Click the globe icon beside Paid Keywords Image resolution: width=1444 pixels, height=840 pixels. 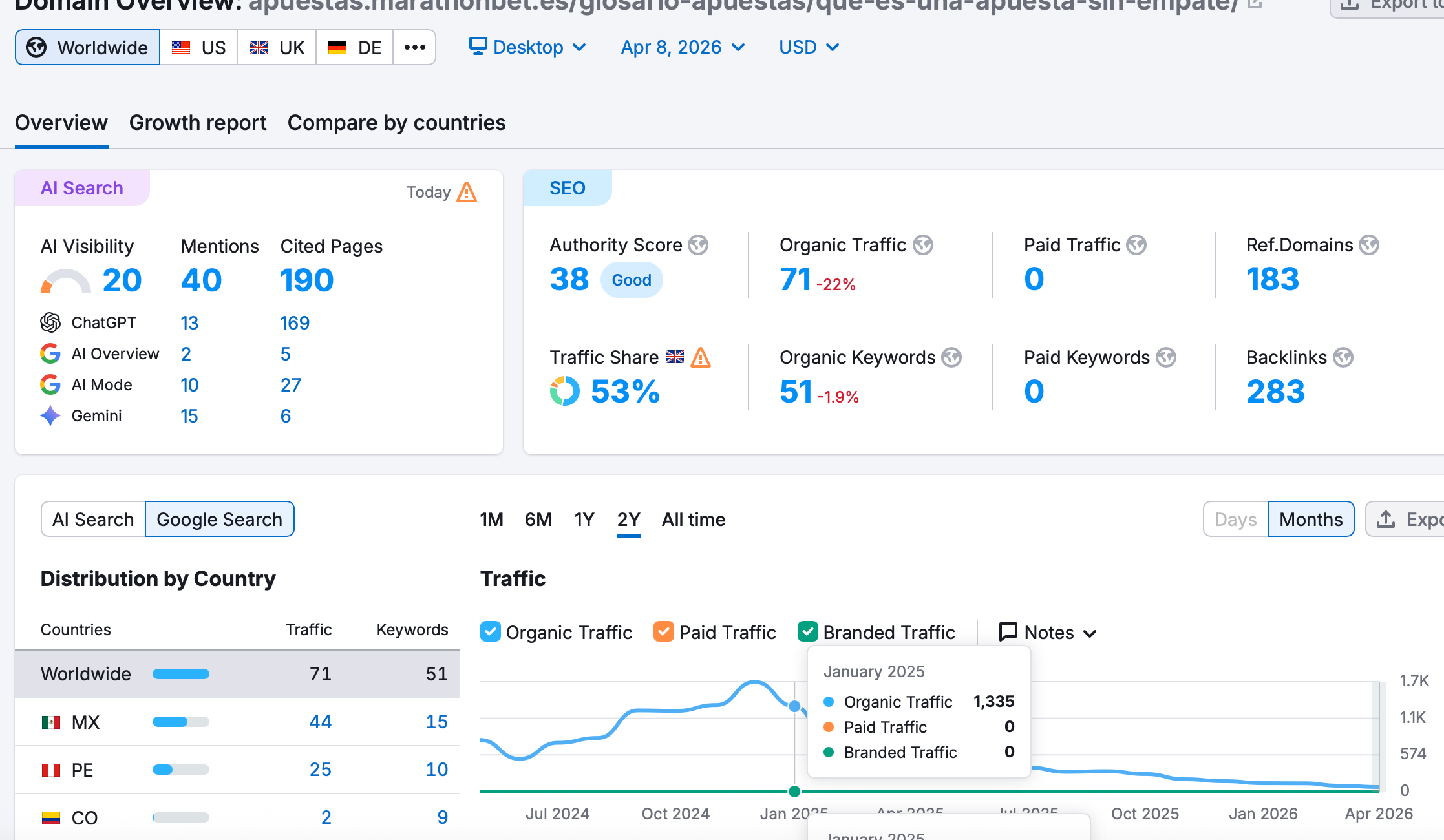click(x=1166, y=357)
